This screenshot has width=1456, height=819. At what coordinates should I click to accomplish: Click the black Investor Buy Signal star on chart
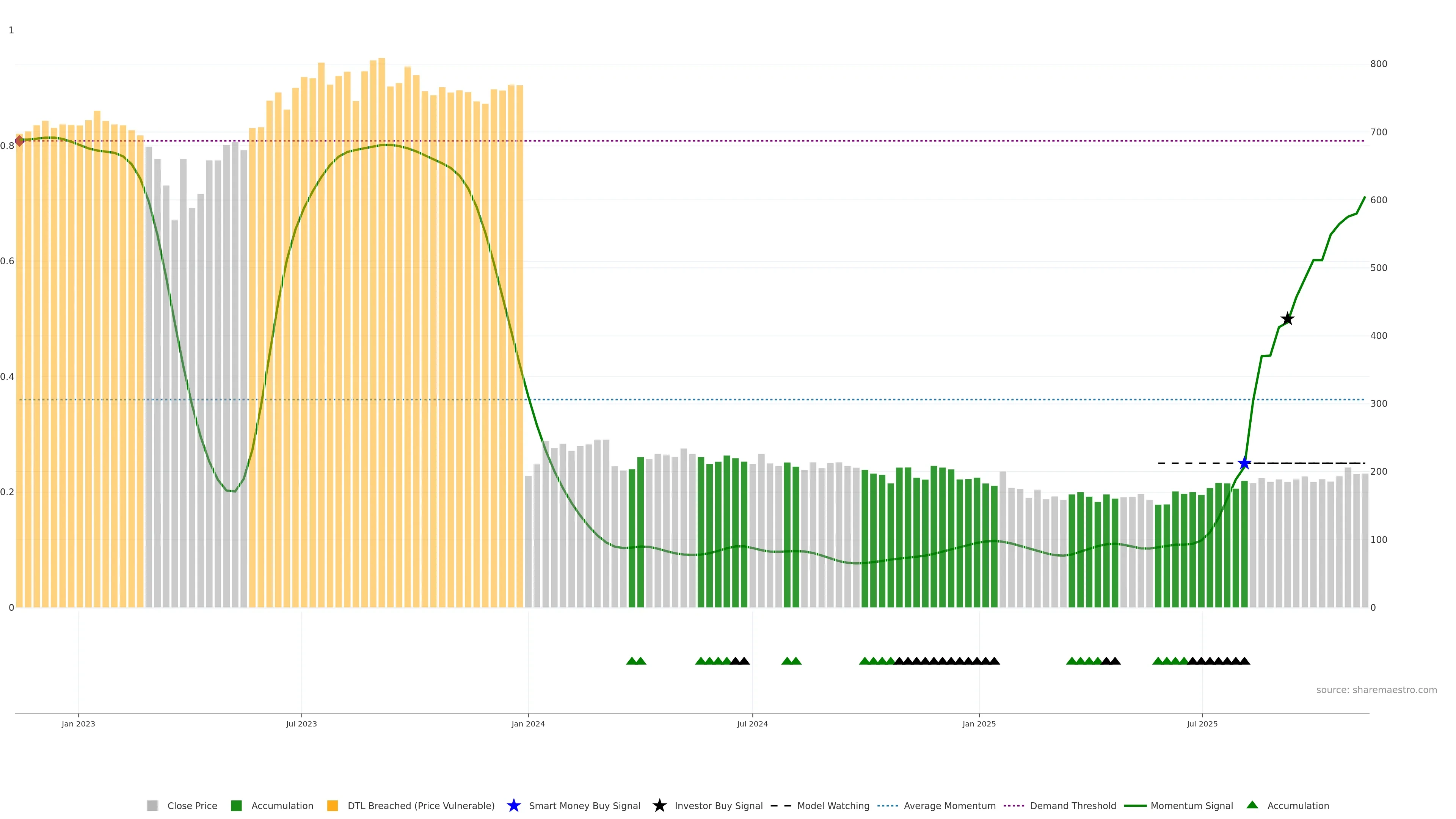click(1287, 319)
